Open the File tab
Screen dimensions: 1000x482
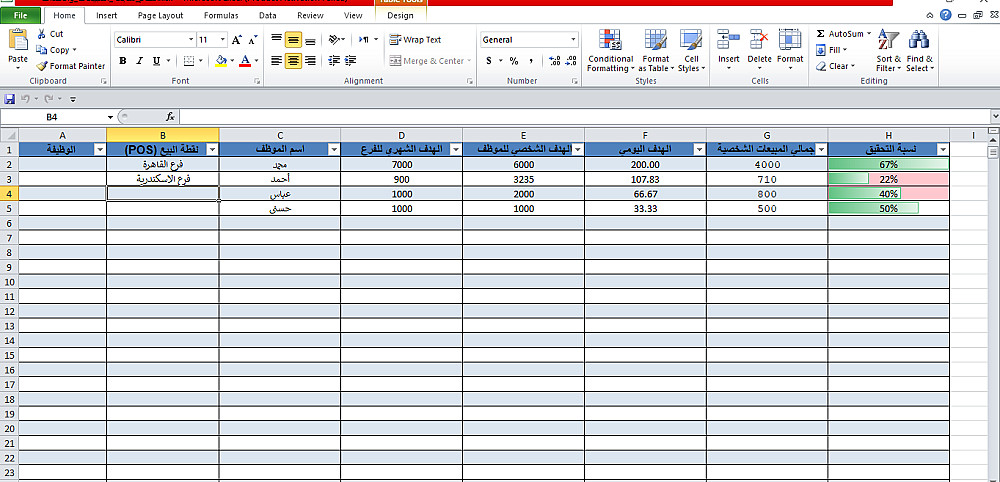20,15
